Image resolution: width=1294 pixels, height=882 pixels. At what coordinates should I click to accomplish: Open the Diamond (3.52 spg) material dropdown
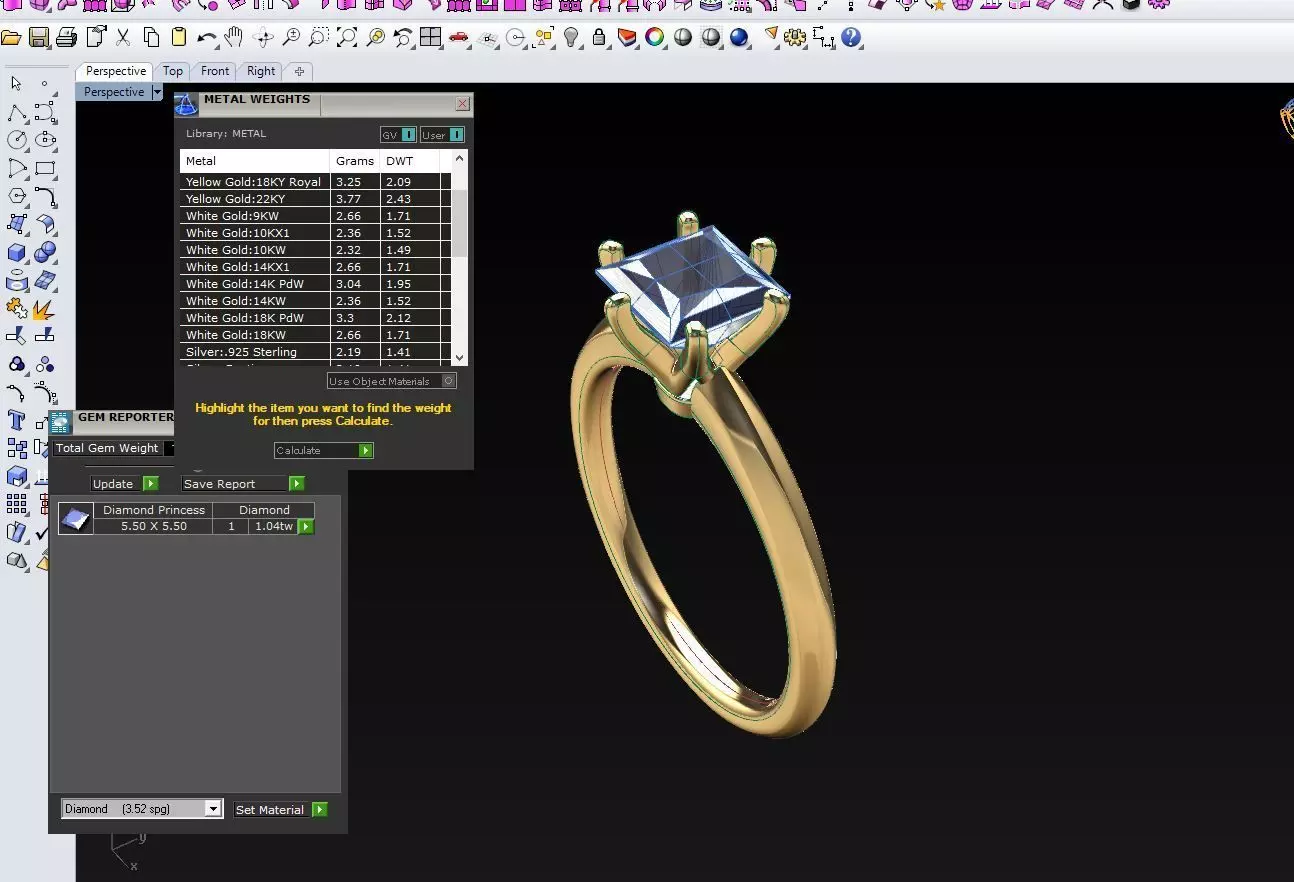(141, 809)
